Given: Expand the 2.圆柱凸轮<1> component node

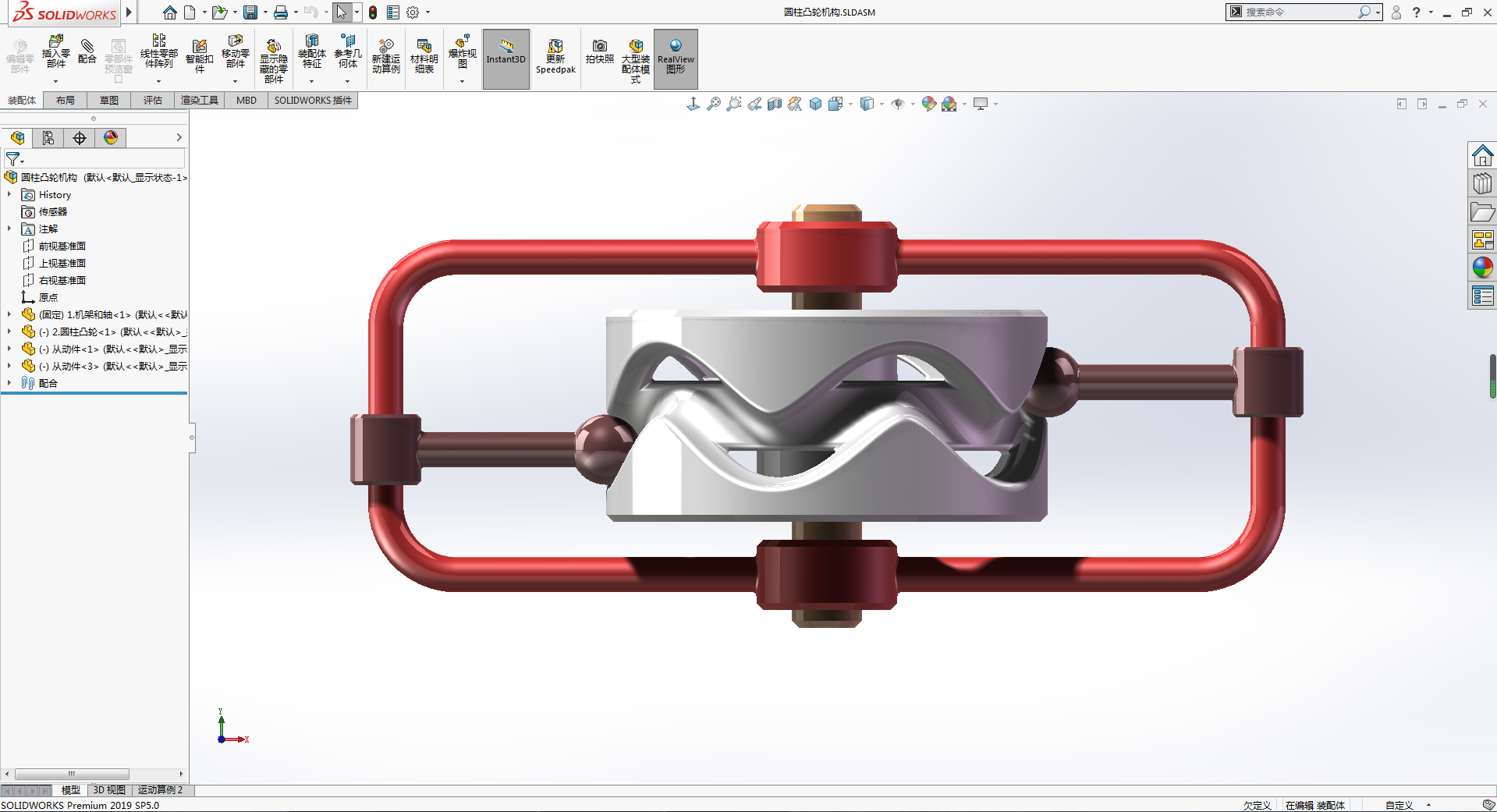Looking at the screenshot, I should (x=9, y=332).
